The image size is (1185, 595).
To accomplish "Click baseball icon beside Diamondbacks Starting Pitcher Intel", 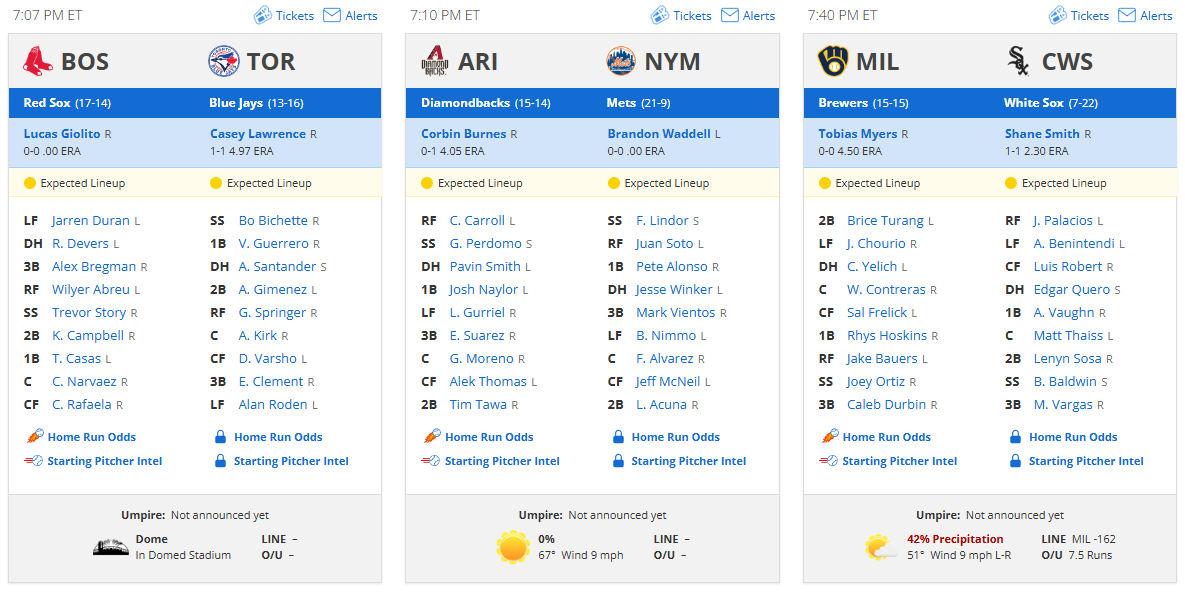I will coord(431,460).
